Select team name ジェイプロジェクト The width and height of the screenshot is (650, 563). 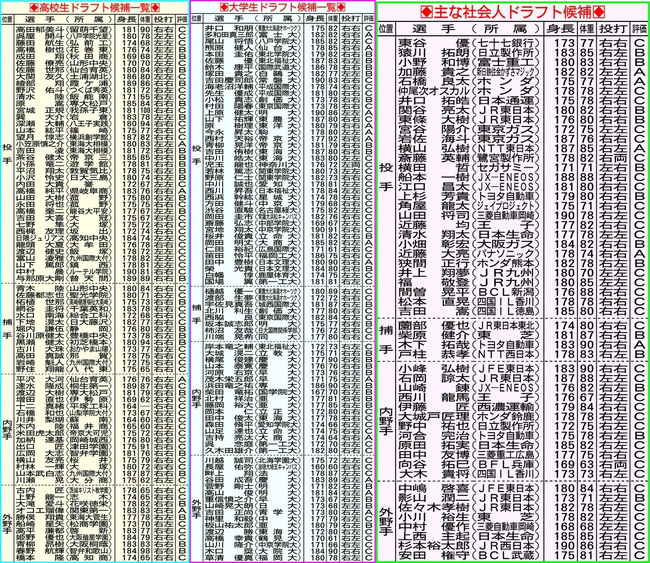click(506, 206)
